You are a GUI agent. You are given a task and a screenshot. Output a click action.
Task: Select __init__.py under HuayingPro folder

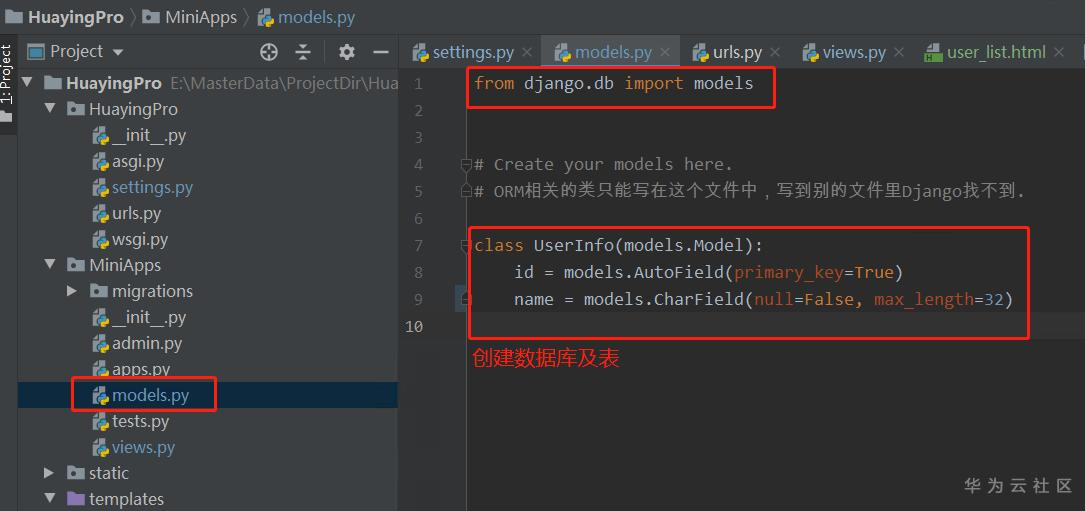(149, 136)
